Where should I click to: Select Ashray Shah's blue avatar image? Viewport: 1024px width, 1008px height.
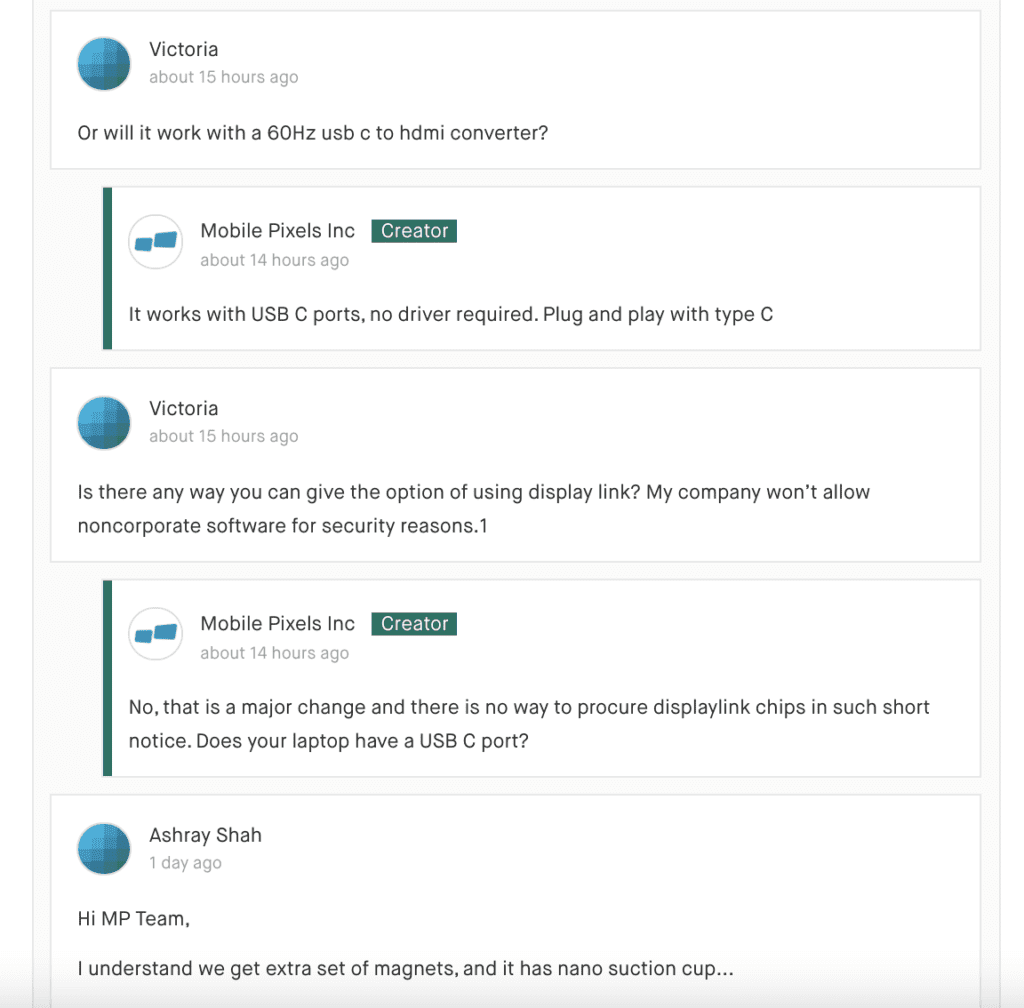click(103, 849)
